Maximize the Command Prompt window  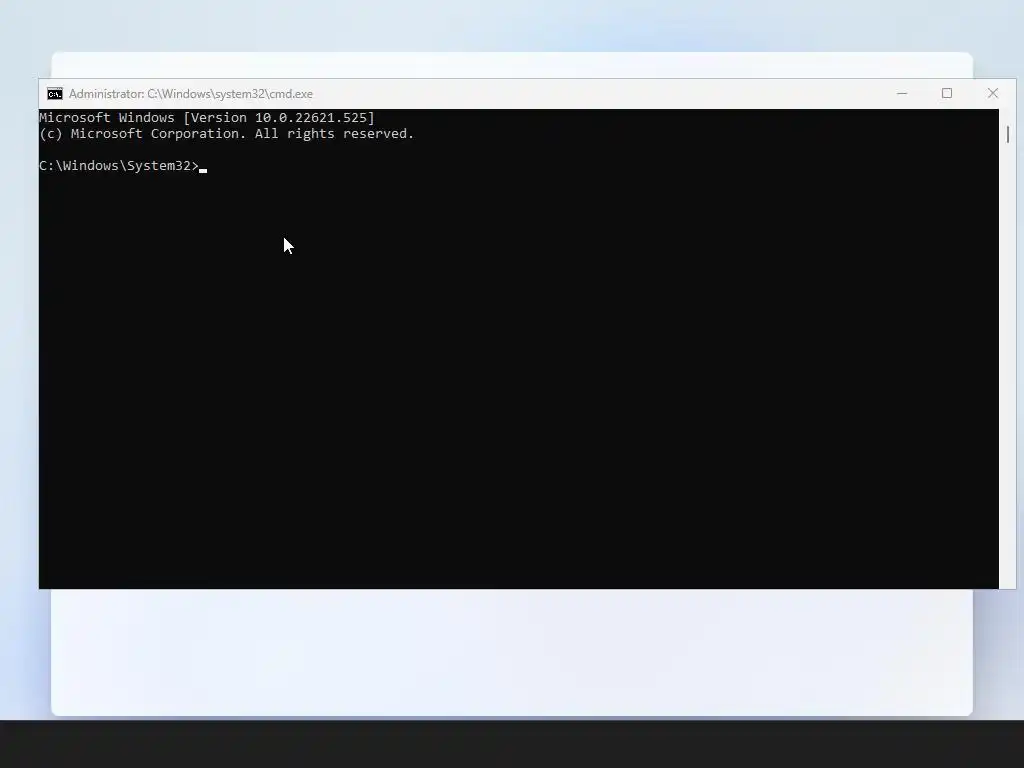point(946,94)
